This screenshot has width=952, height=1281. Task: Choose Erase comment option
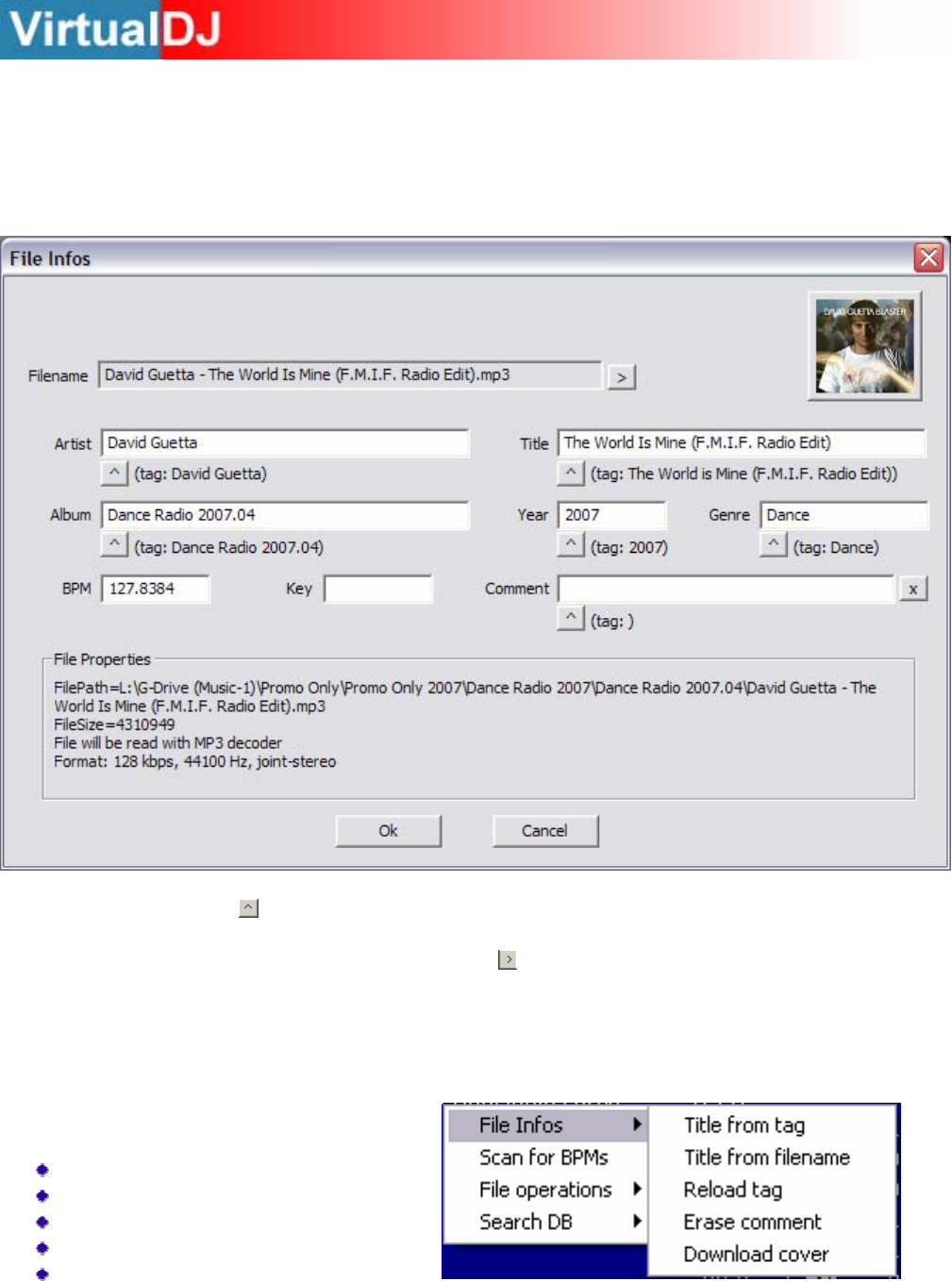(771, 1222)
